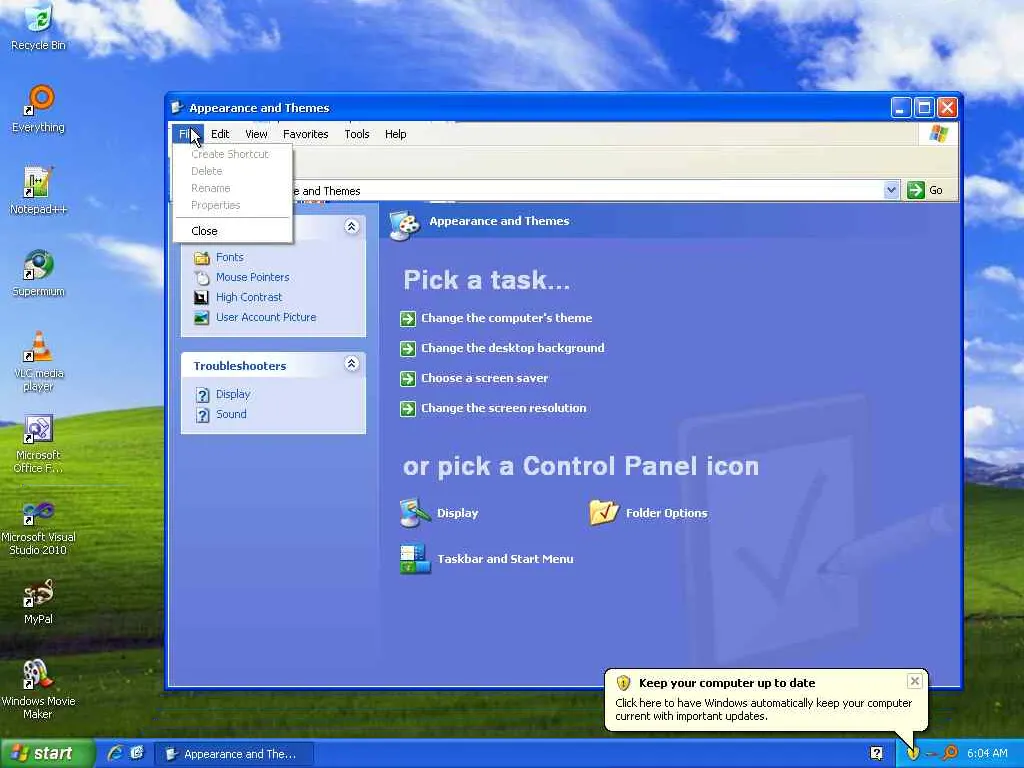Launch Internet Explorer from Quick Launch

(x=115, y=753)
